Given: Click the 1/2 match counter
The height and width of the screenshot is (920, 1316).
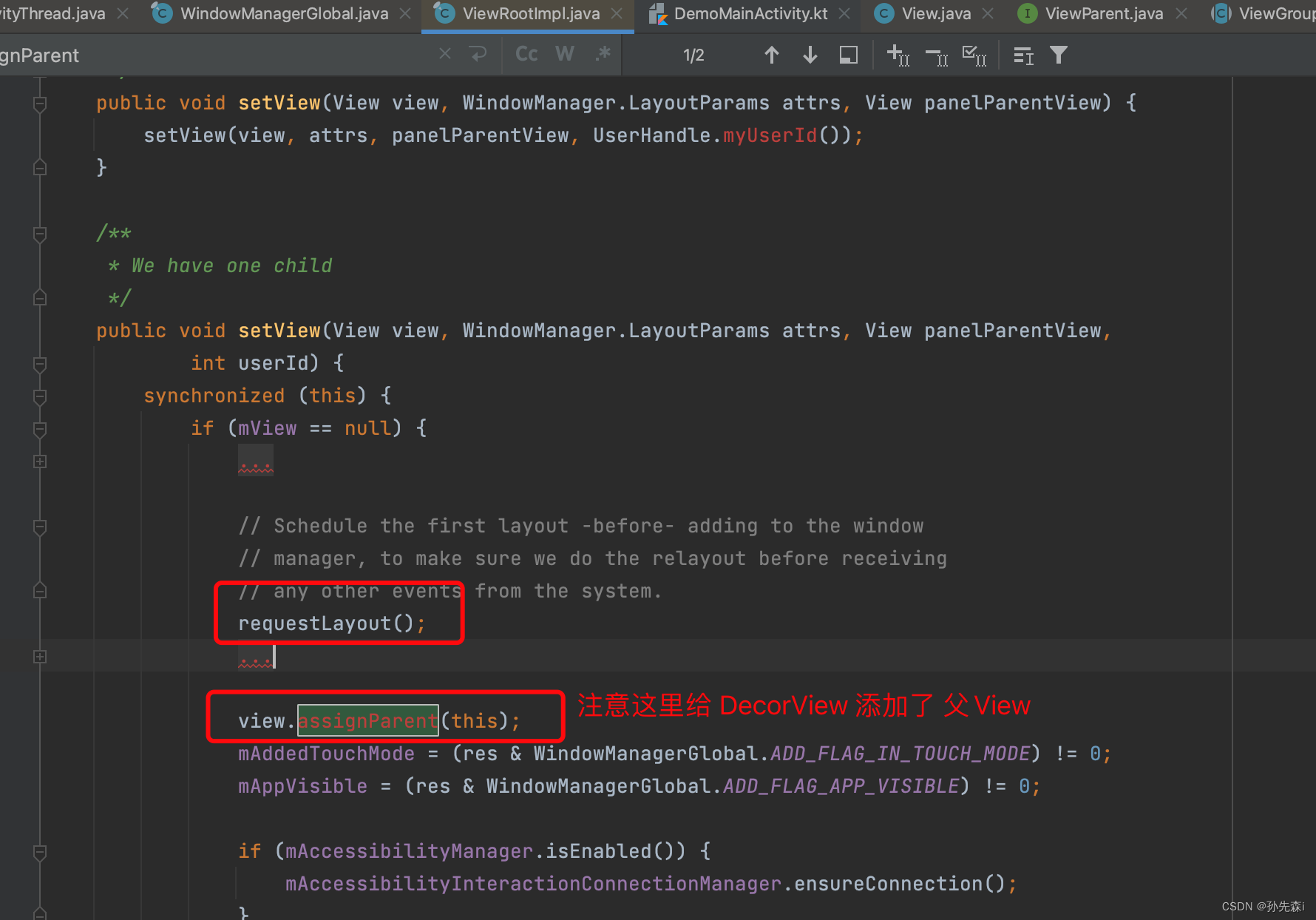Looking at the screenshot, I should coord(693,55).
